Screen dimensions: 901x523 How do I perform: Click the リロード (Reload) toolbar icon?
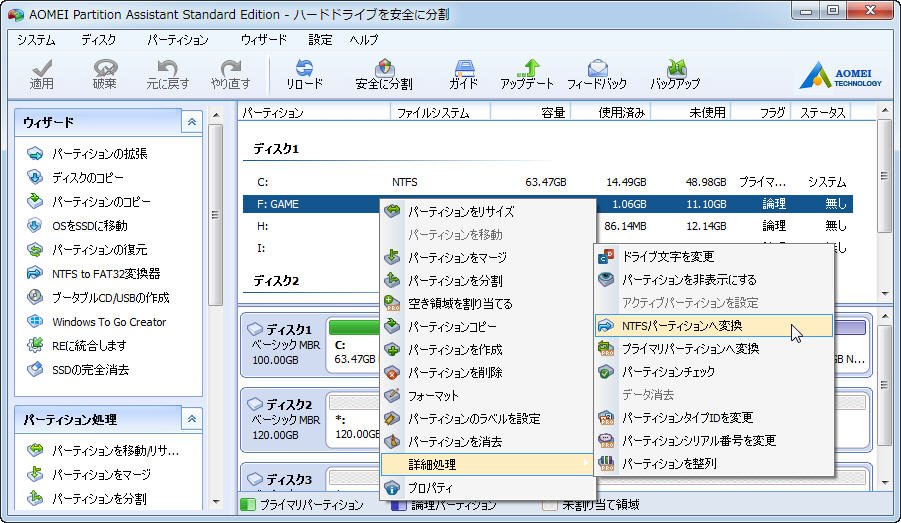click(304, 75)
